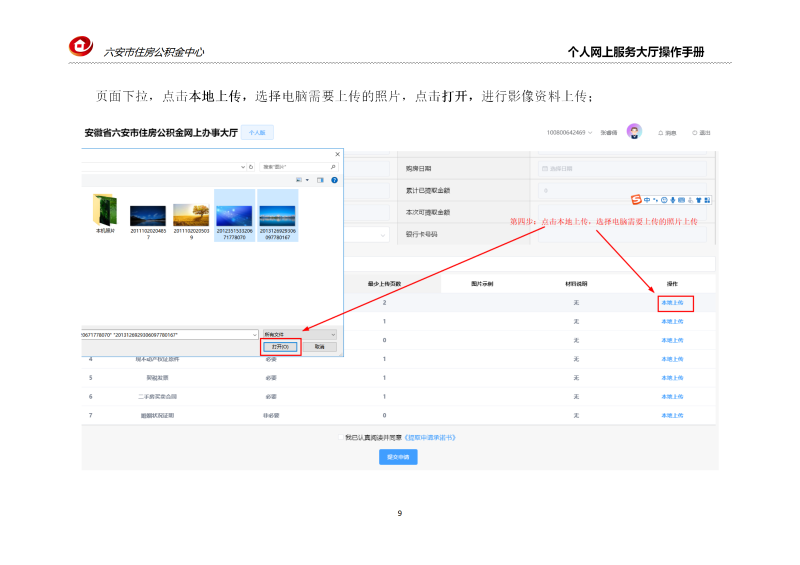Click the Sogou skin (shirt) icon
Screen dimensions: 800x565
[698, 200]
